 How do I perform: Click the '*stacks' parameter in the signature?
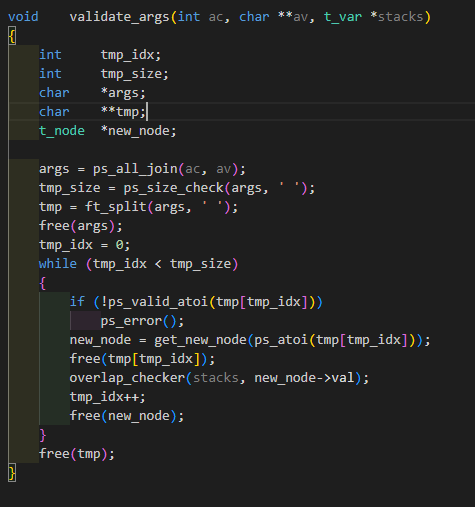coord(397,17)
